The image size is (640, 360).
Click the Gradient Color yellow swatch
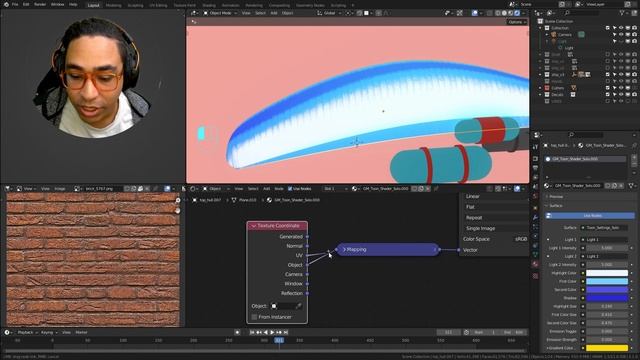pos(607,348)
